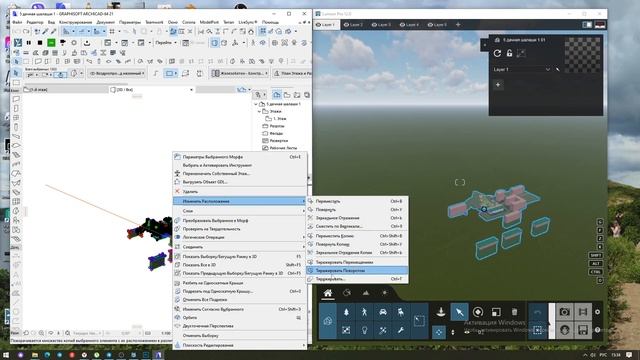Open Project Map icon in ArchiCAD navigator
The width and height of the screenshot is (640, 360).
click(x=277, y=95)
